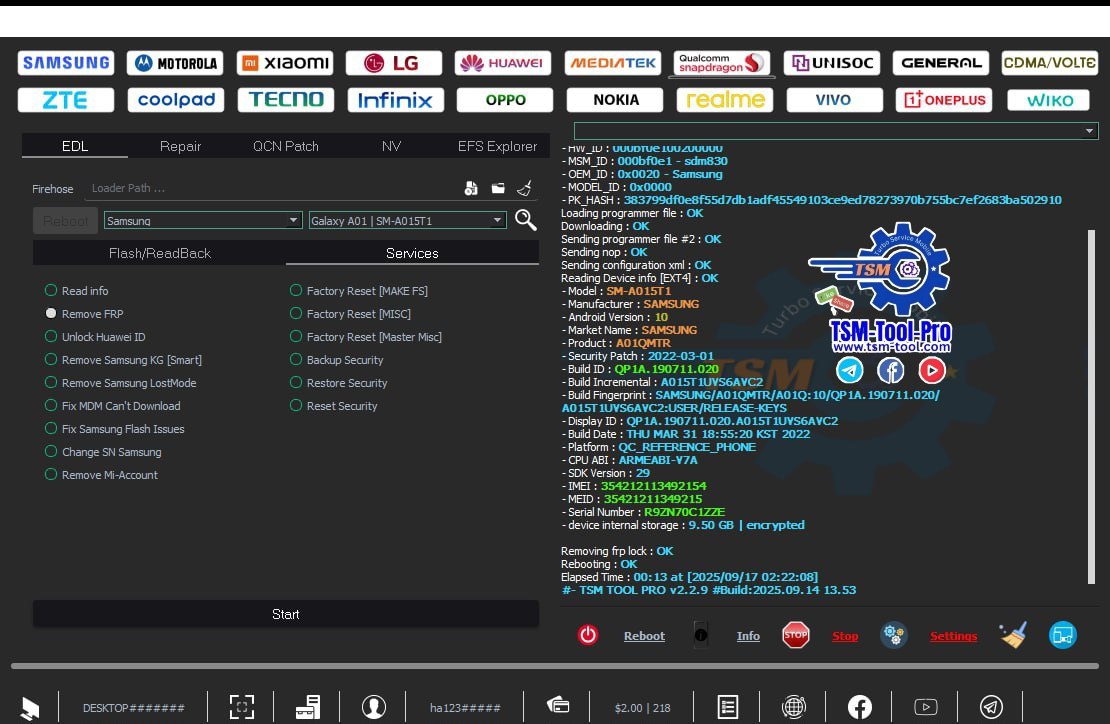Select the Xiaomi brand logo button
The height and width of the screenshot is (724, 1110).
coord(285,63)
